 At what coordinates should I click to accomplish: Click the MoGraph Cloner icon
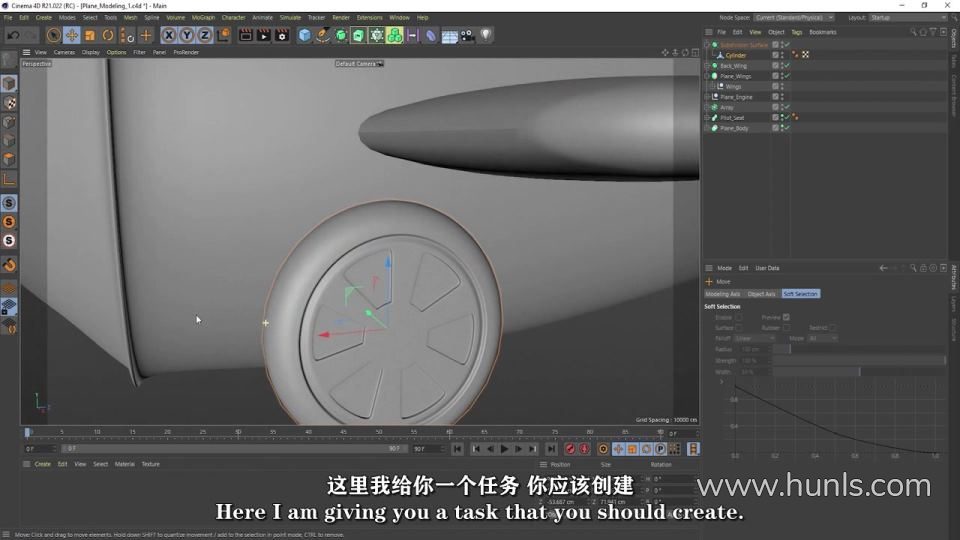click(395, 36)
